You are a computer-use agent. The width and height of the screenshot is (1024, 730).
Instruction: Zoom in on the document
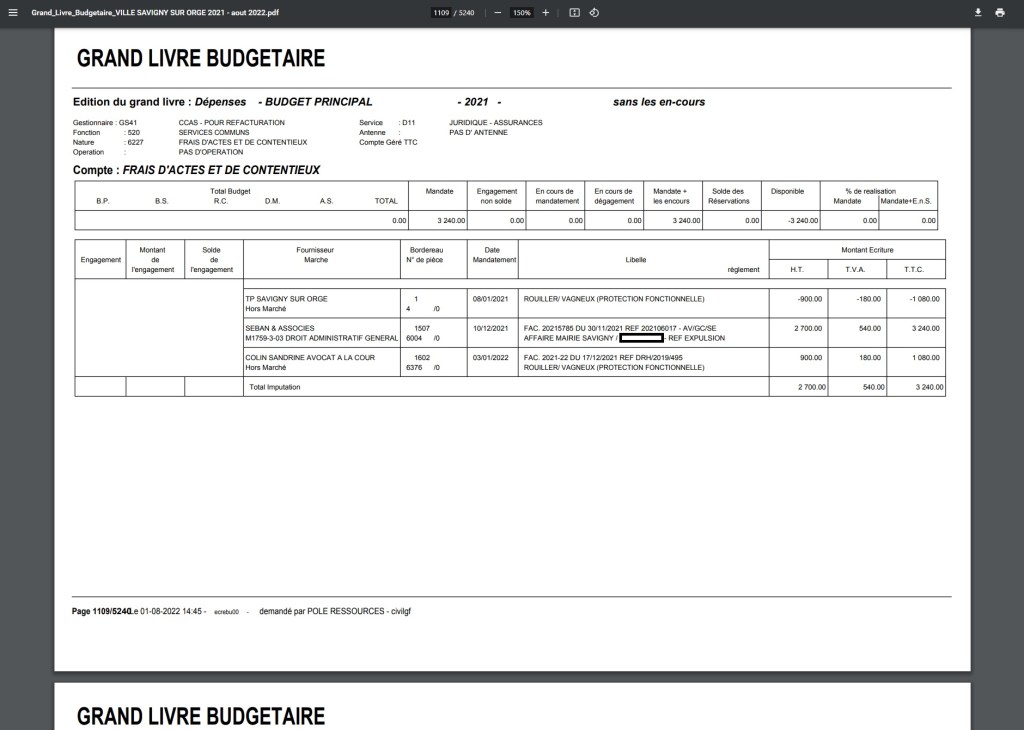(x=544, y=13)
